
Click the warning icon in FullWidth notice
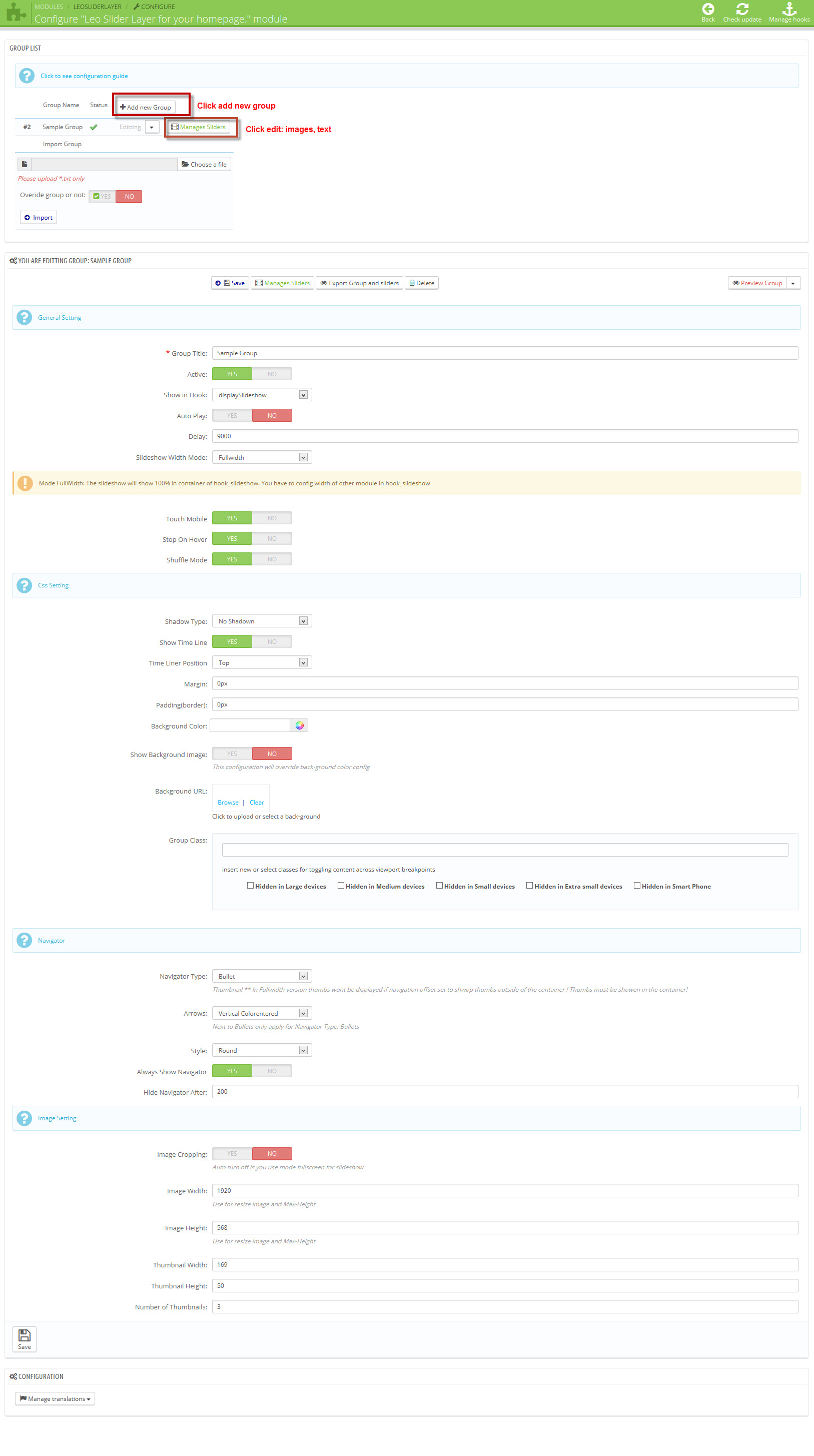click(x=25, y=483)
